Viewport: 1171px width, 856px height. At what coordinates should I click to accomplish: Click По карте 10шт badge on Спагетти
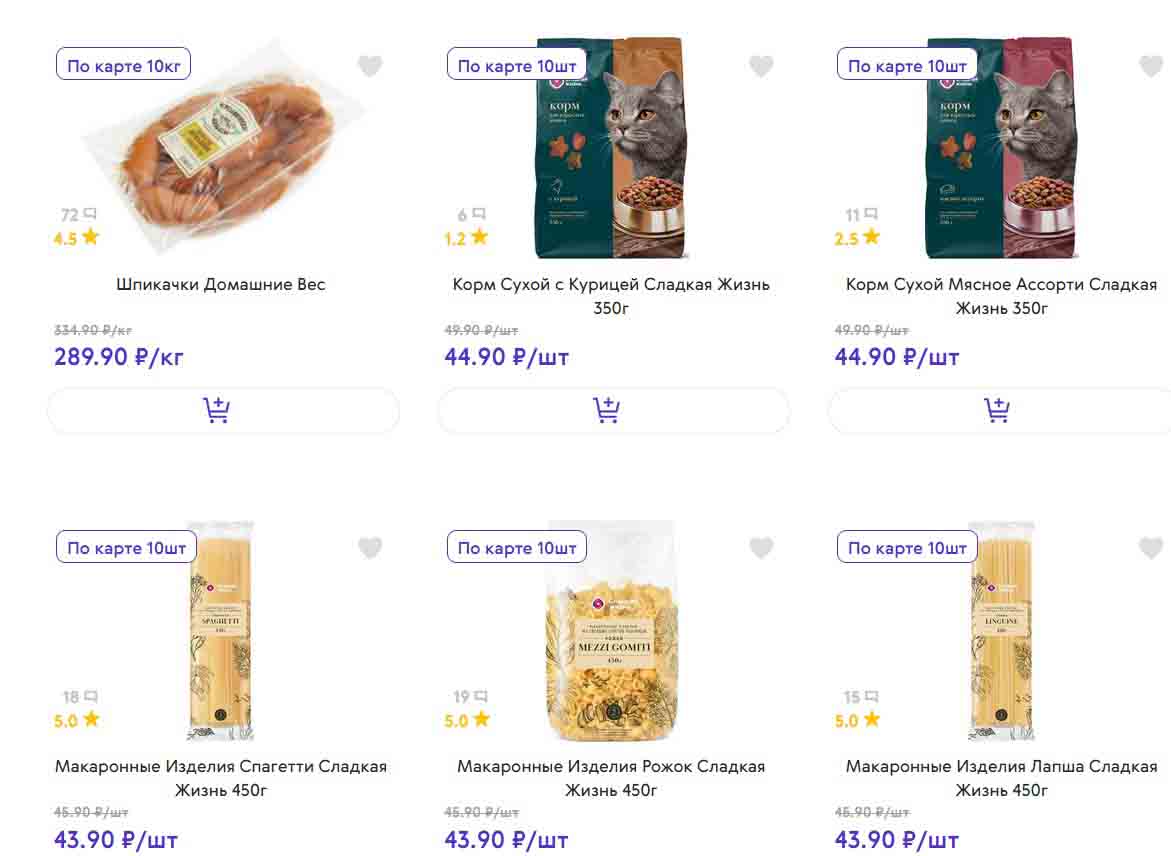pyautogui.click(x=126, y=548)
